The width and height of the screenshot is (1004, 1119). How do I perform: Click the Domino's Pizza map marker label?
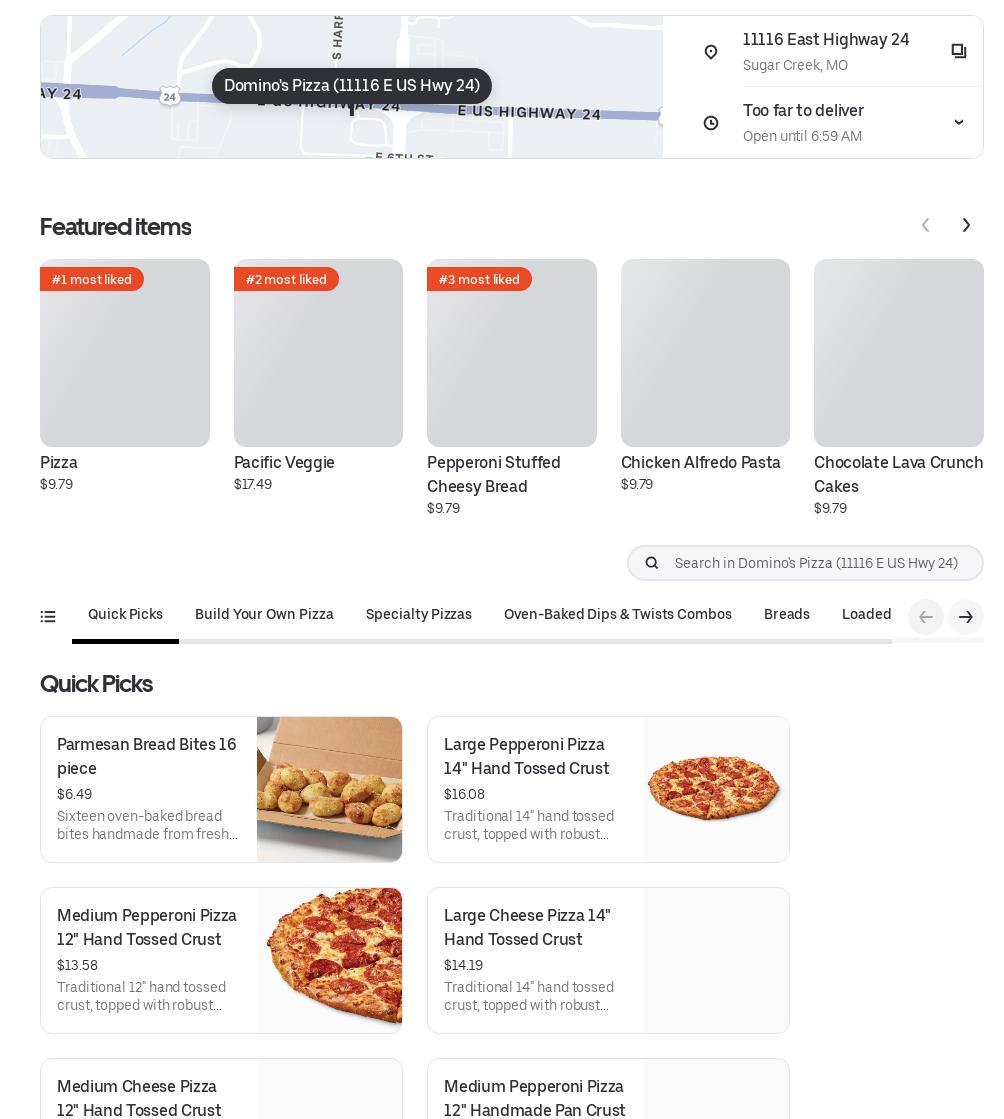352,86
